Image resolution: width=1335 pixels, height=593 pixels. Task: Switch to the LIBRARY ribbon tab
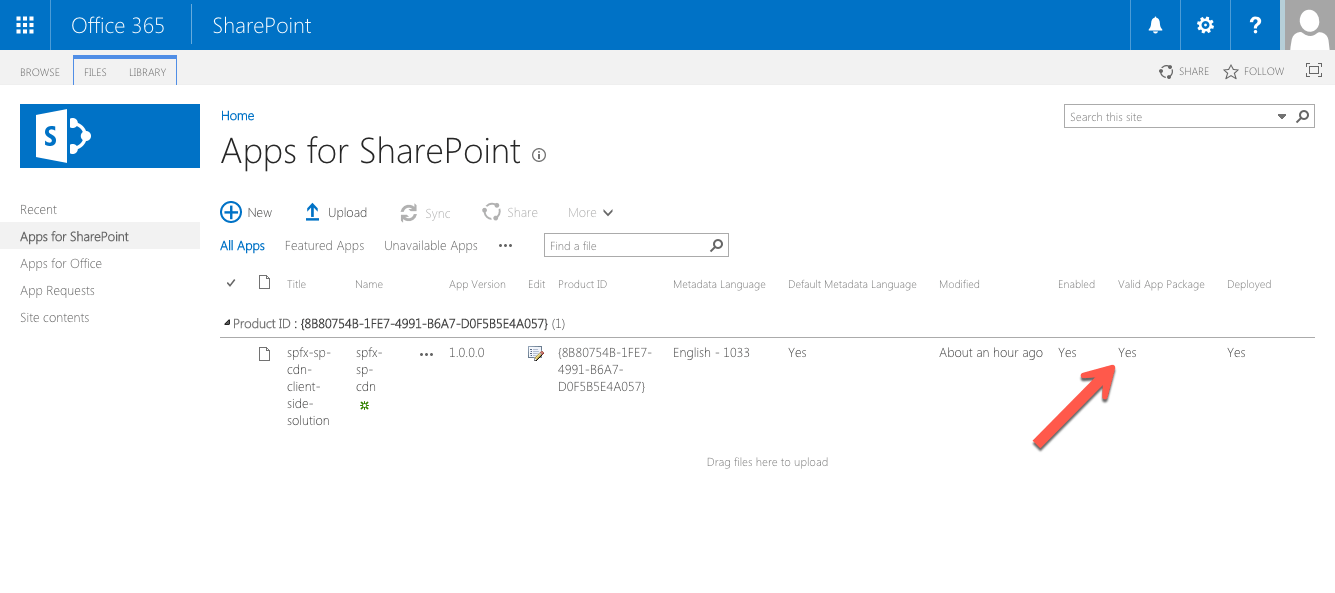pos(147,72)
